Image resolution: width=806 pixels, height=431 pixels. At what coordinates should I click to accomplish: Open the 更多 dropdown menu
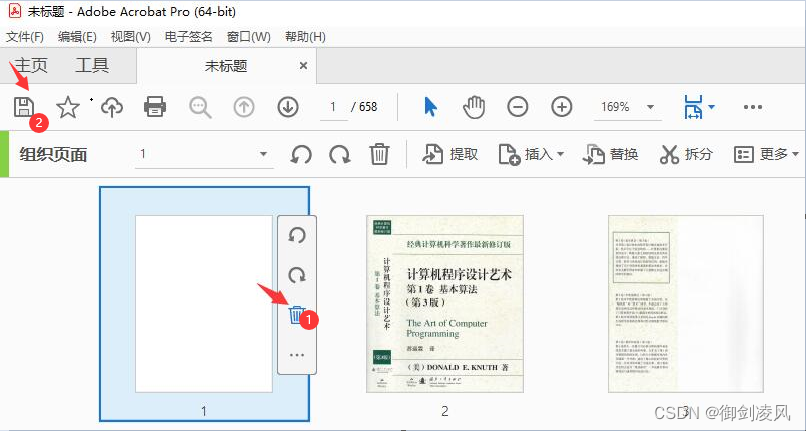pos(766,154)
